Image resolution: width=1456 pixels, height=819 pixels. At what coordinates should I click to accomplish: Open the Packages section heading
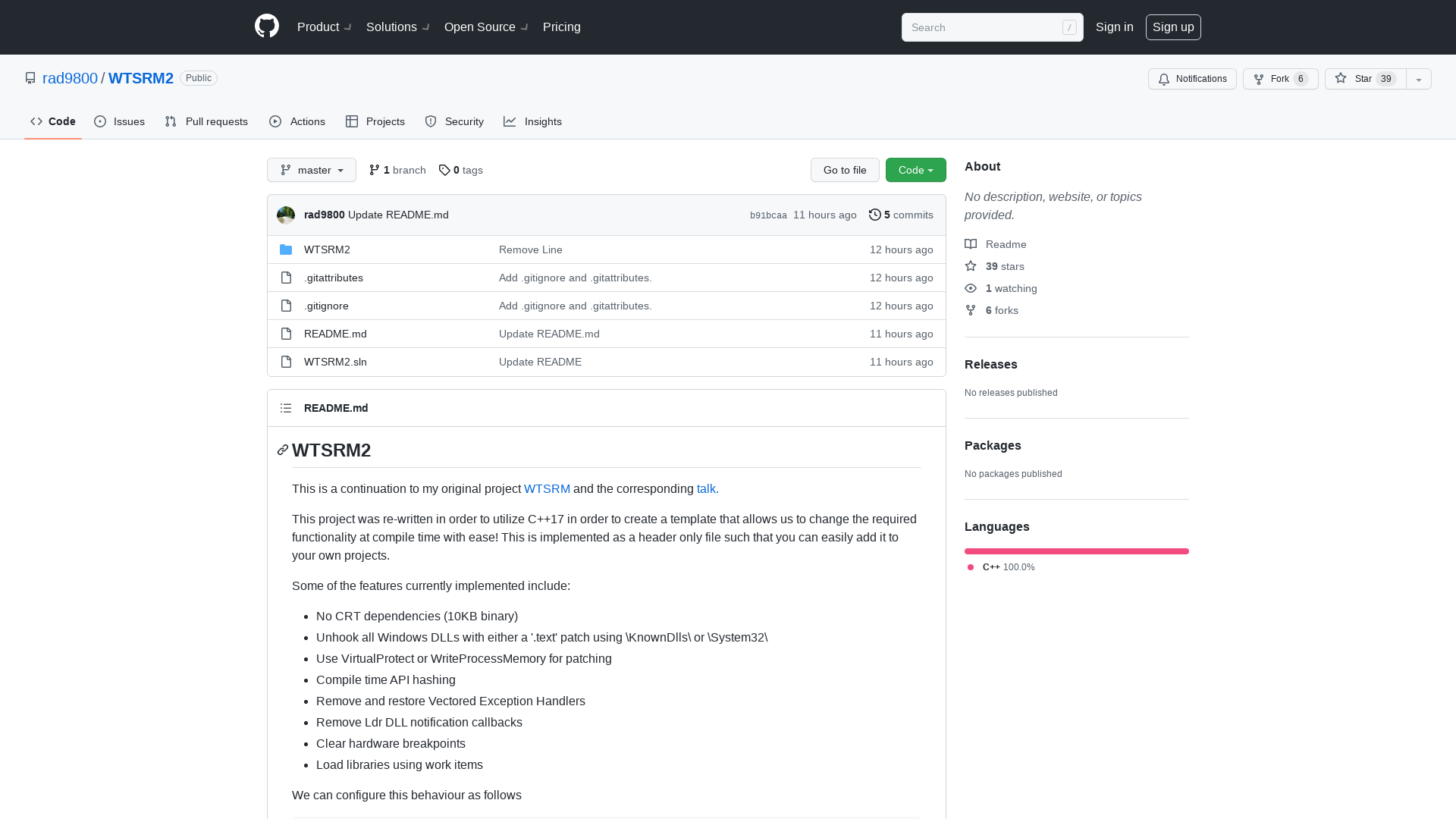point(993,445)
